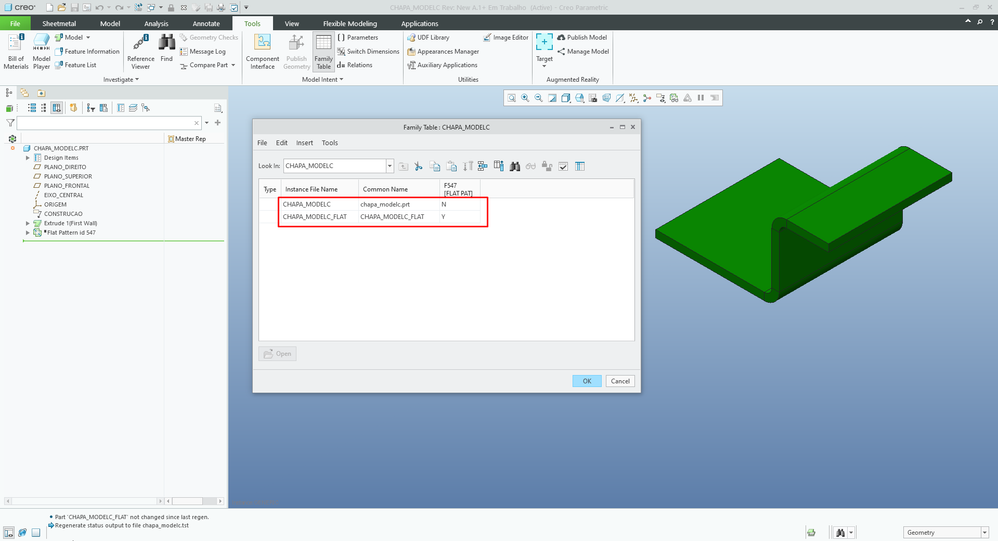Switch to the Analysis ribbon tab

[156, 24]
